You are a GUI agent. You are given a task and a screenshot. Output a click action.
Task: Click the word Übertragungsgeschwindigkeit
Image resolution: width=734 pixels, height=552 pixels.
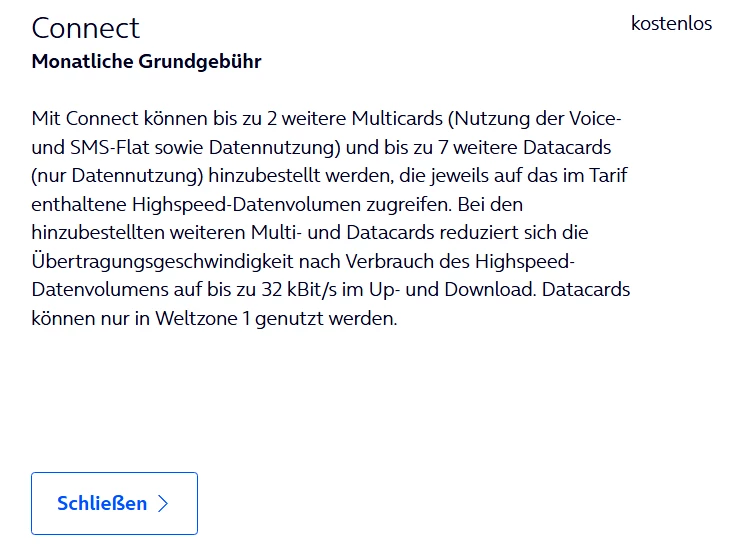point(162,262)
